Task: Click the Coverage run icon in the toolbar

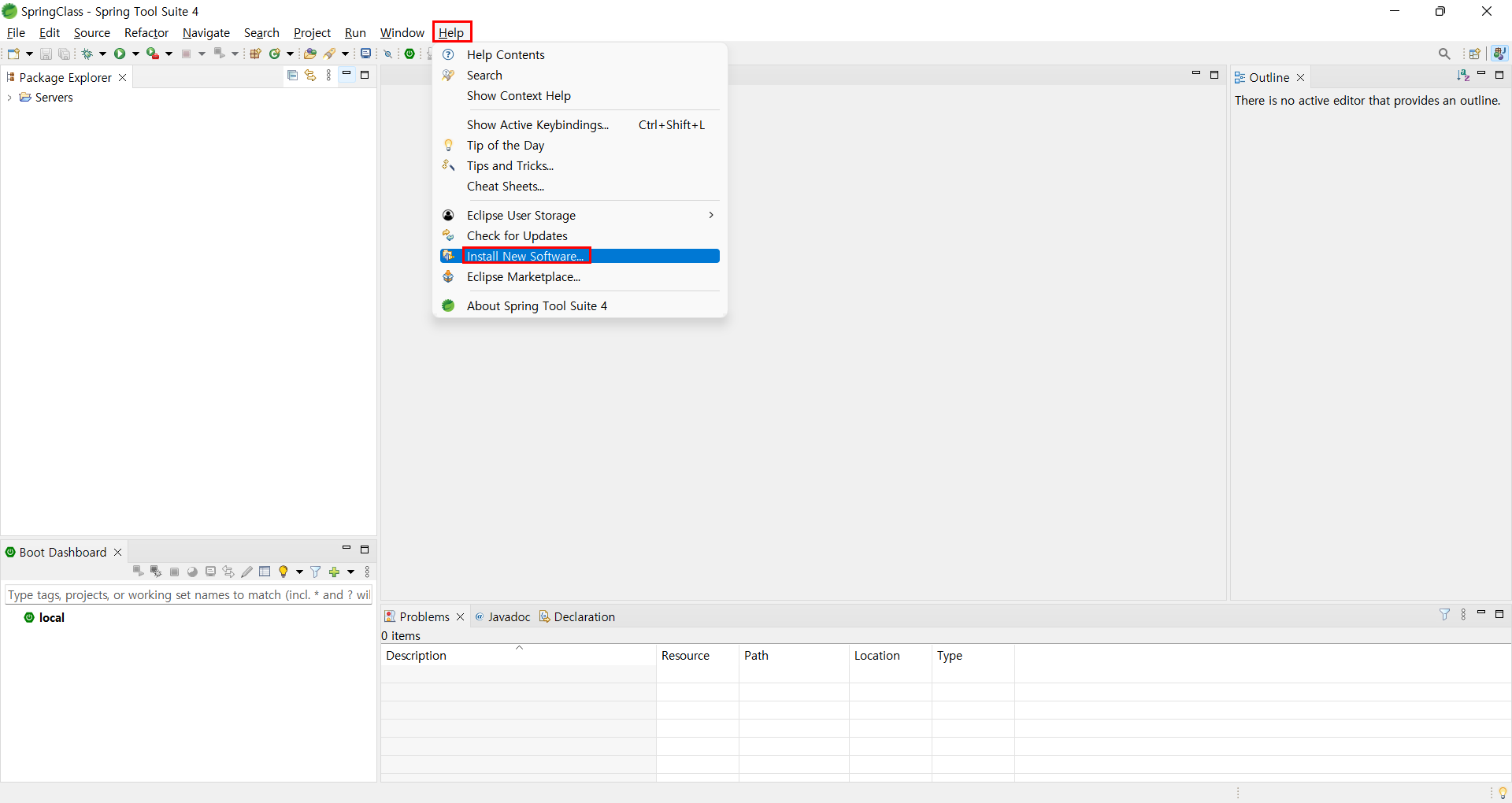Action: [153, 54]
